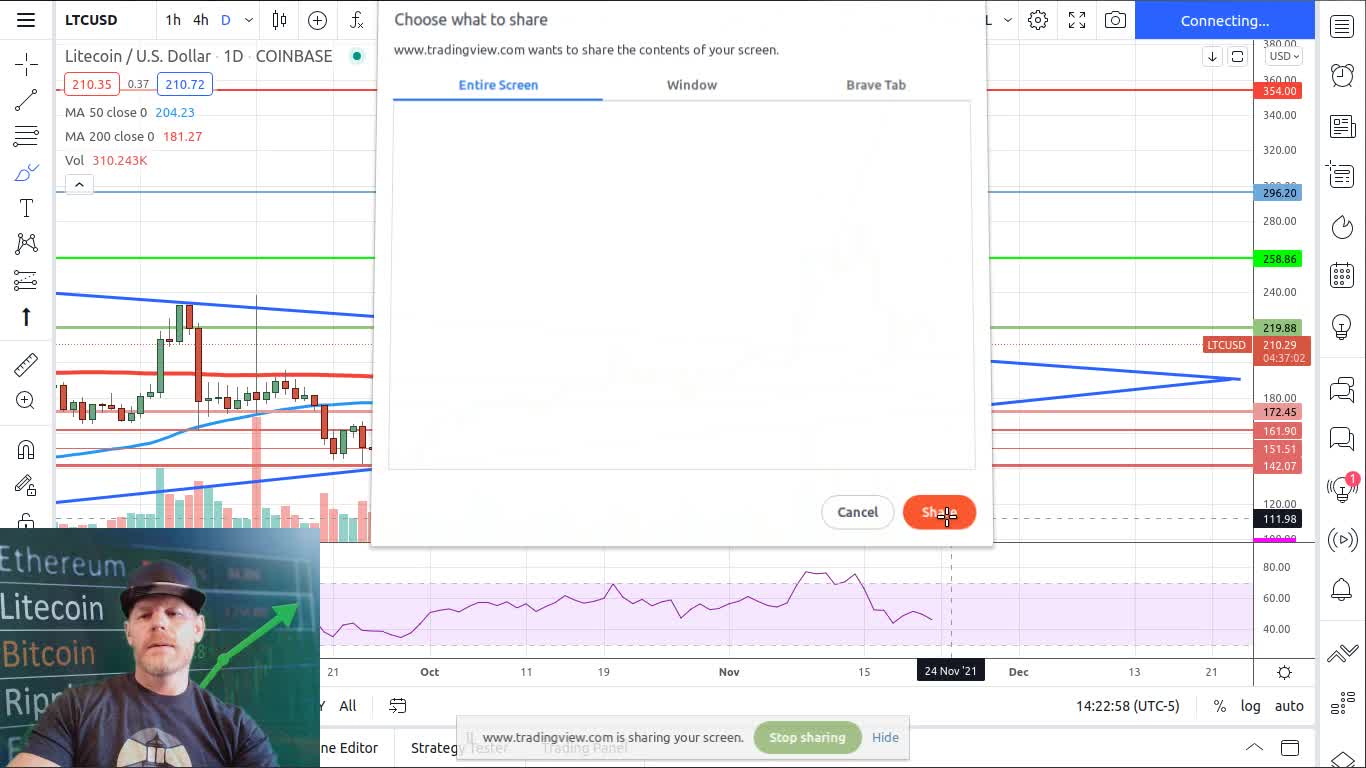Open chart settings gear in top toolbar
The height and width of the screenshot is (768, 1366).
(1038, 20)
